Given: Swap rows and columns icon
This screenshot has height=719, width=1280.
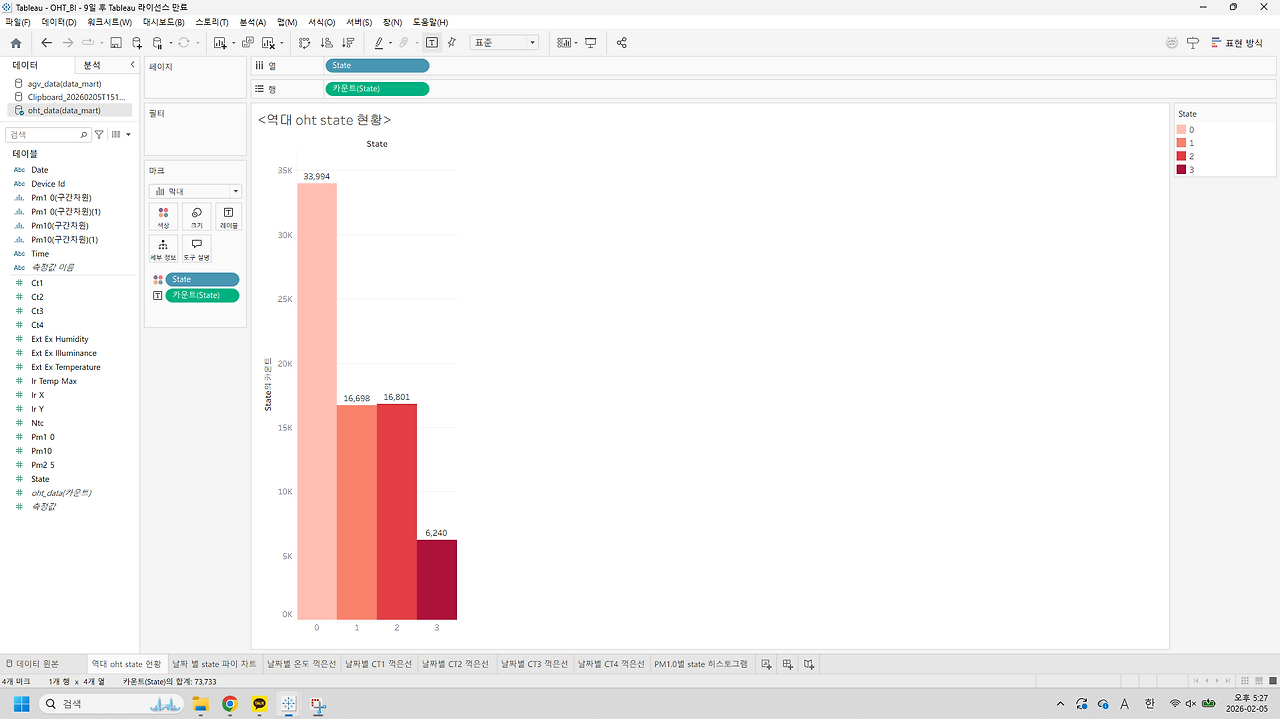Looking at the screenshot, I should point(305,43).
